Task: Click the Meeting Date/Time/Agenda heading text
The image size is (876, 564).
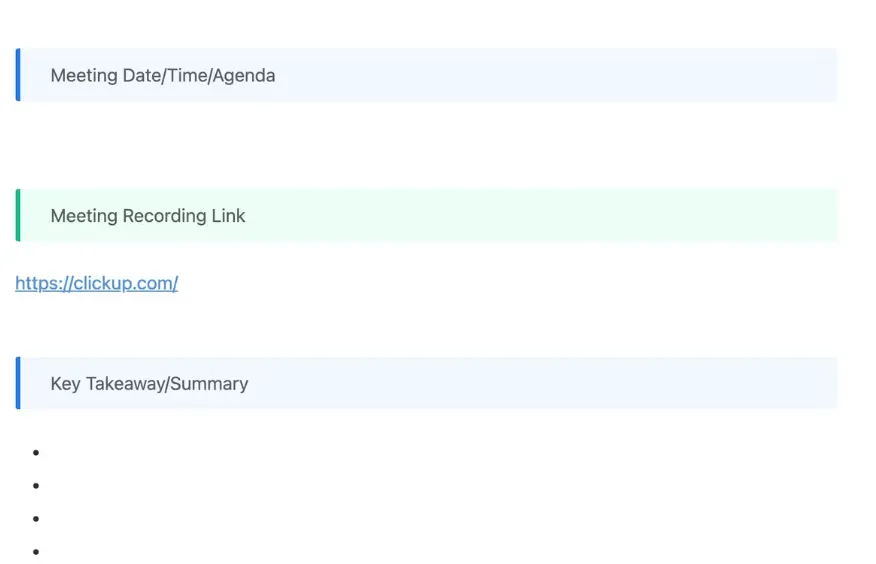Action: coord(163,75)
